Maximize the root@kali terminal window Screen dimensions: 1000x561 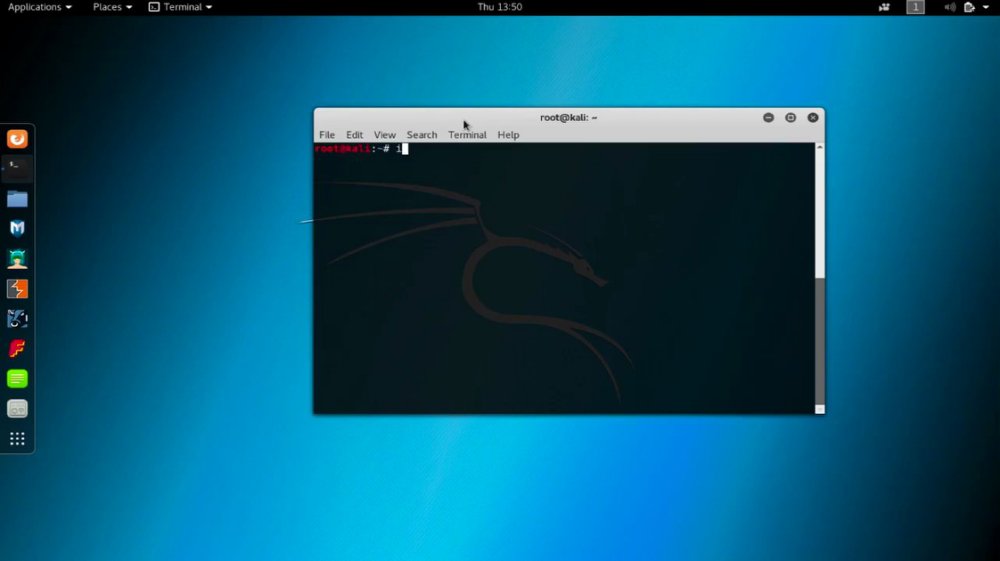pyautogui.click(x=791, y=117)
